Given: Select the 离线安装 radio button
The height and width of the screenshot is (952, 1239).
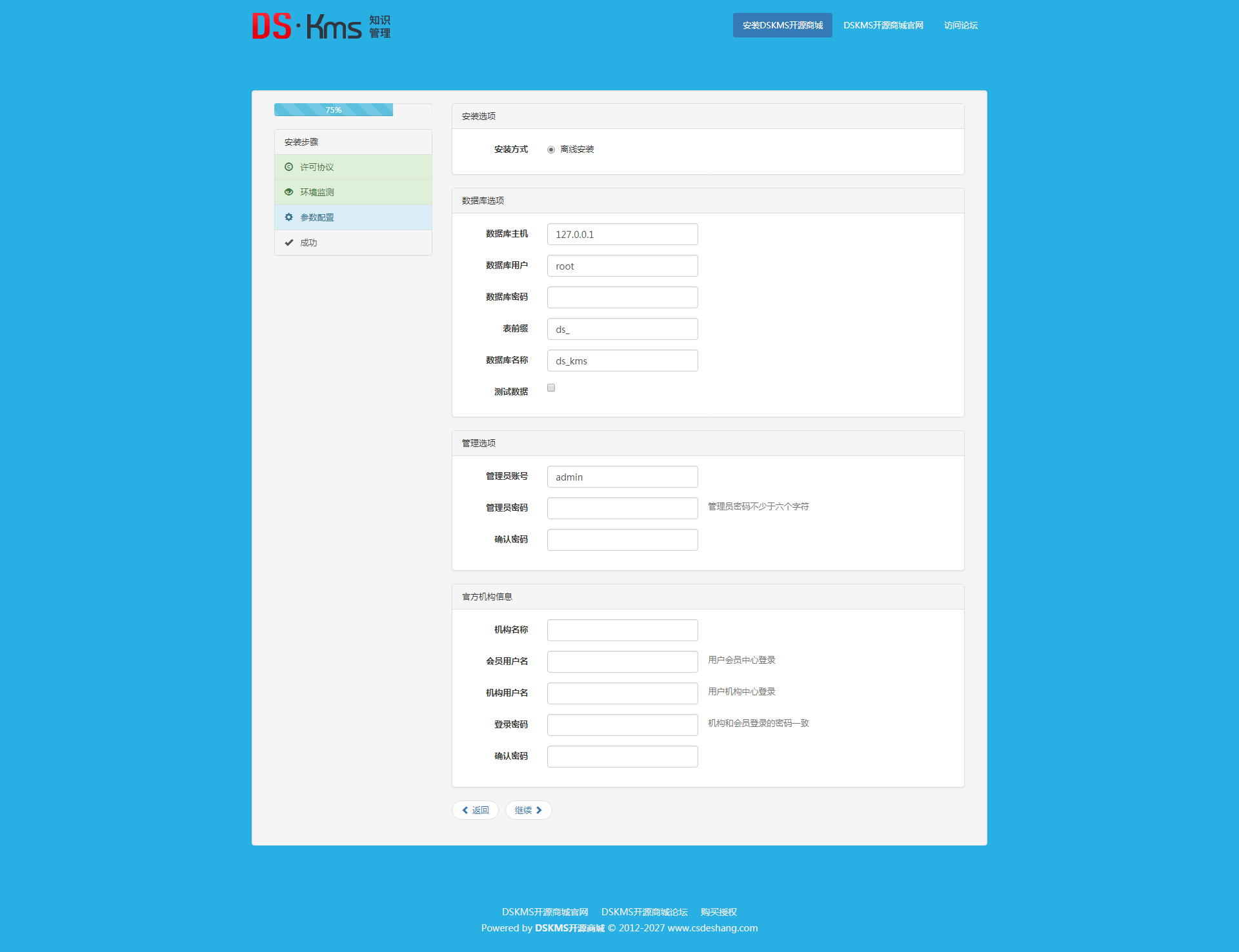Looking at the screenshot, I should [x=551, y=150].
